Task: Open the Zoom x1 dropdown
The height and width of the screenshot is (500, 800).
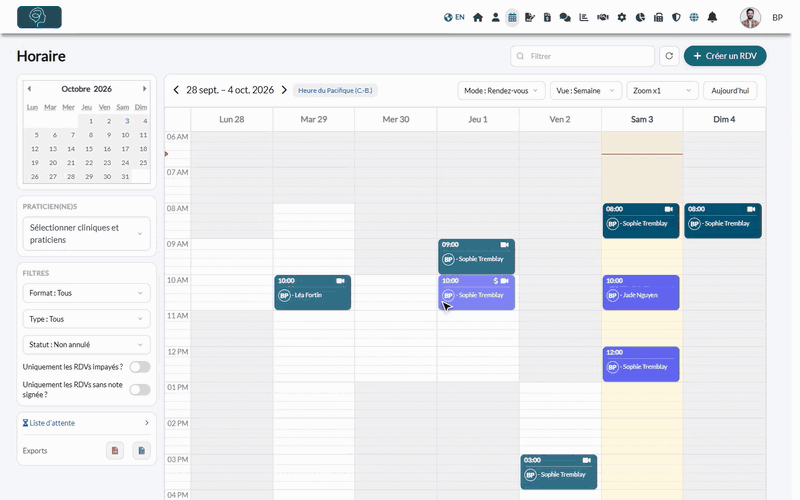Action: coord(662,91)
